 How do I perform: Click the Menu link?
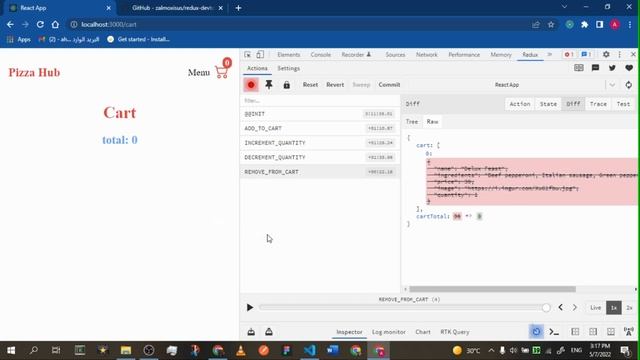pyautogui.click(x=199, y=73)
